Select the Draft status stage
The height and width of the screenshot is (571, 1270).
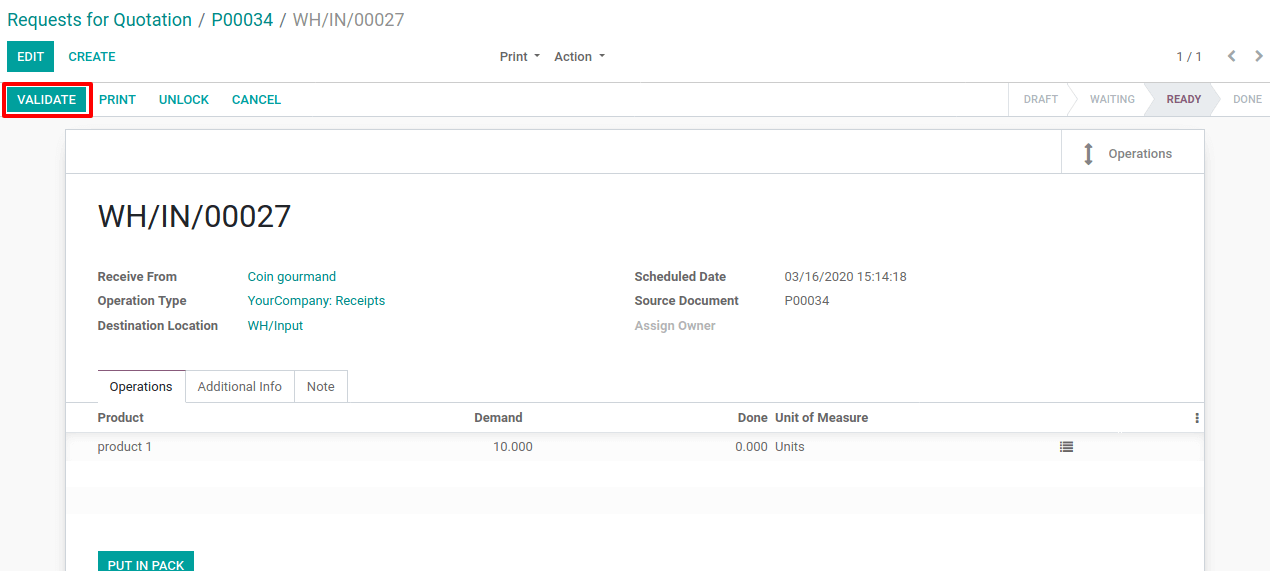pos(1040,100)
